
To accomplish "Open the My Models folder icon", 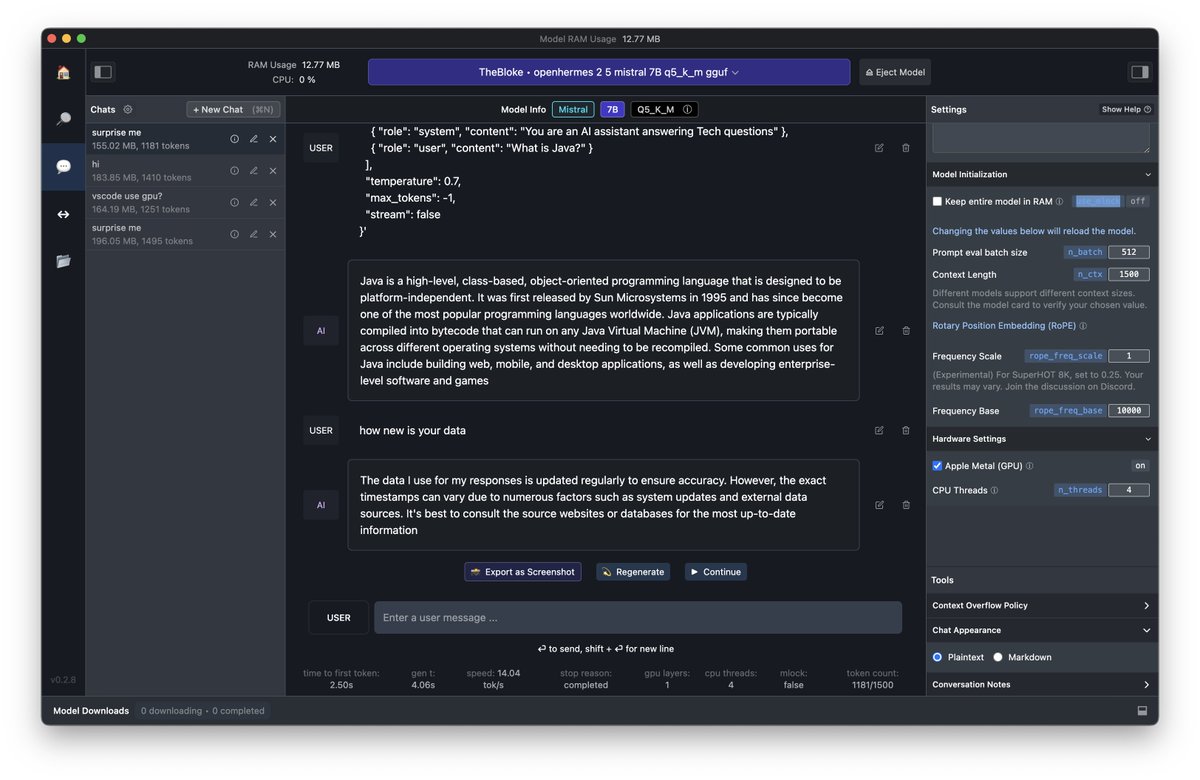I will pyautogui.click(x=63, y=261).
